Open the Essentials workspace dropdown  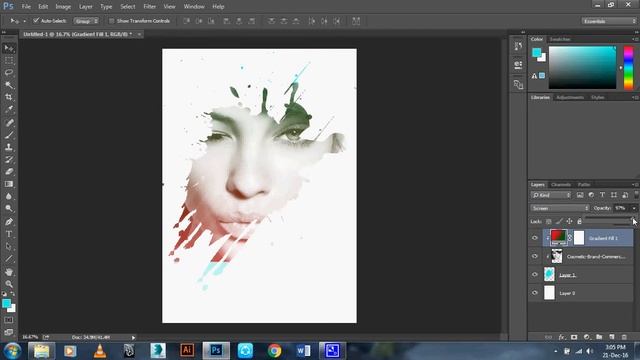click(x=609, y=21)
